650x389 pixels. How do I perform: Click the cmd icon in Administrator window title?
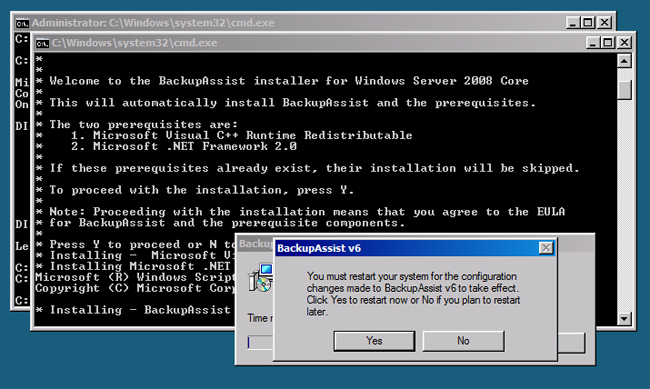click(x=22, y=23)
